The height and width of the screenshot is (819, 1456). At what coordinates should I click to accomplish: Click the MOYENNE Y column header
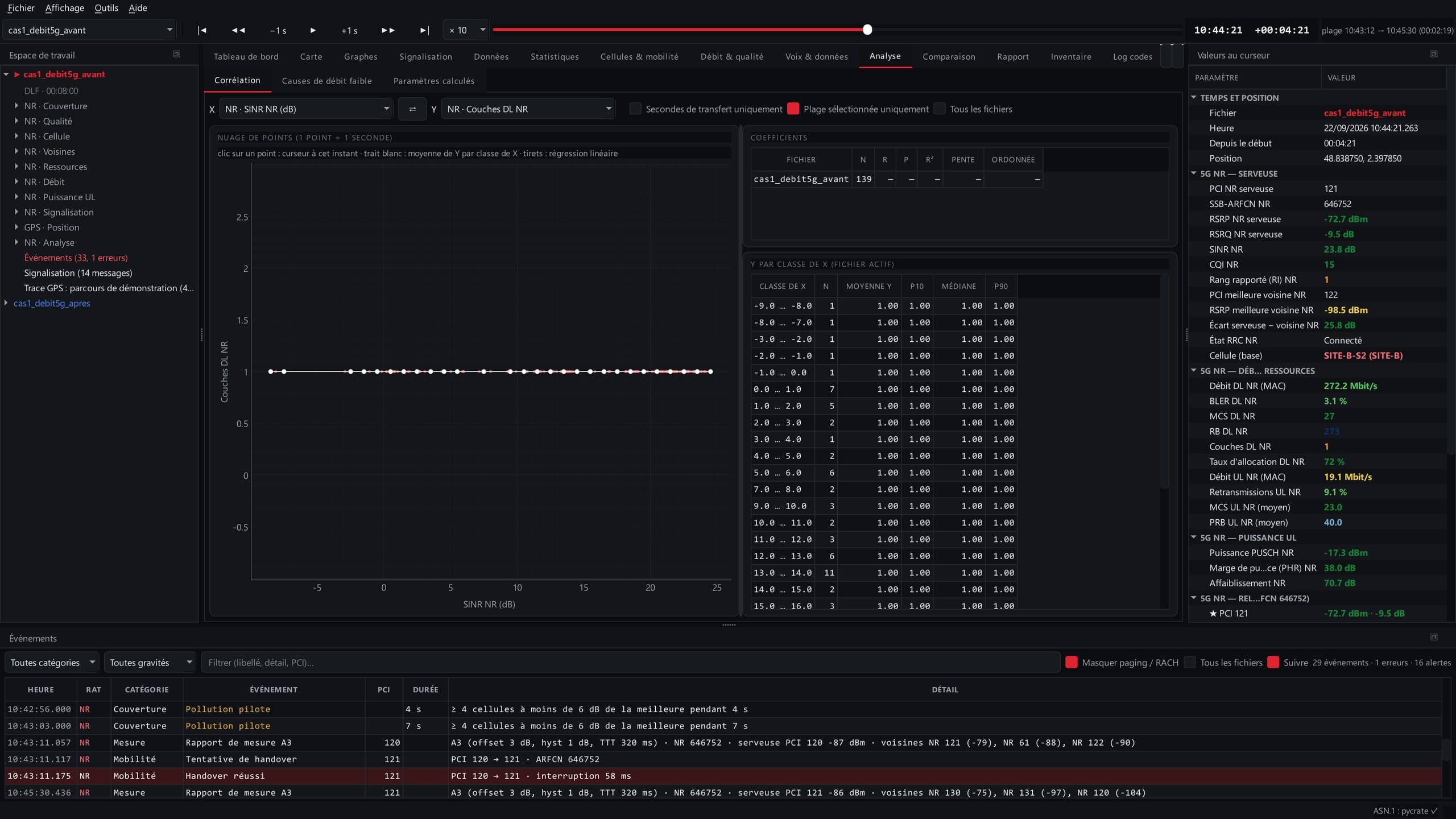tap(868, 286)
